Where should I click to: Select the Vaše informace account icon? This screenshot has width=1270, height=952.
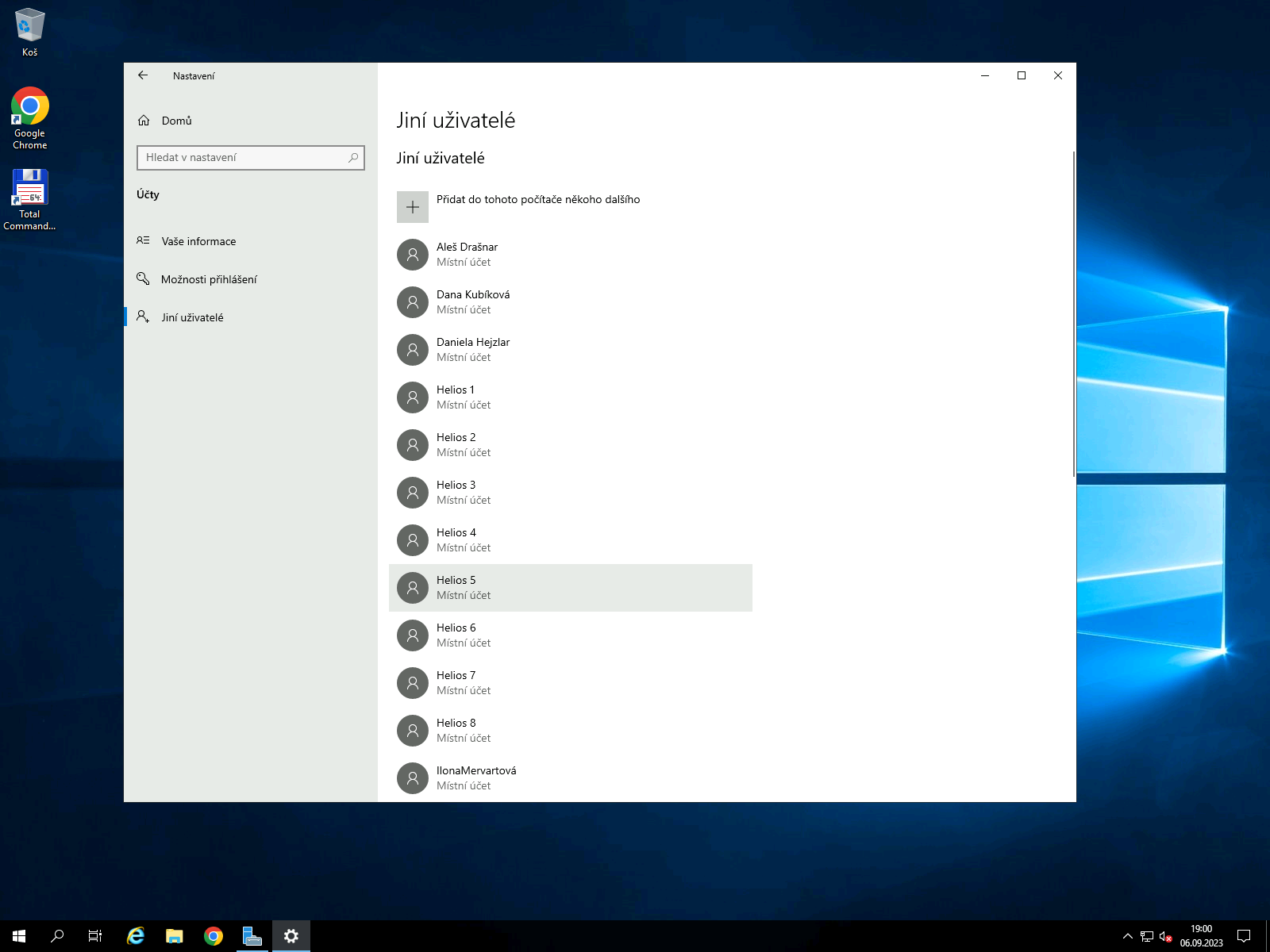(x=144, y=241)
